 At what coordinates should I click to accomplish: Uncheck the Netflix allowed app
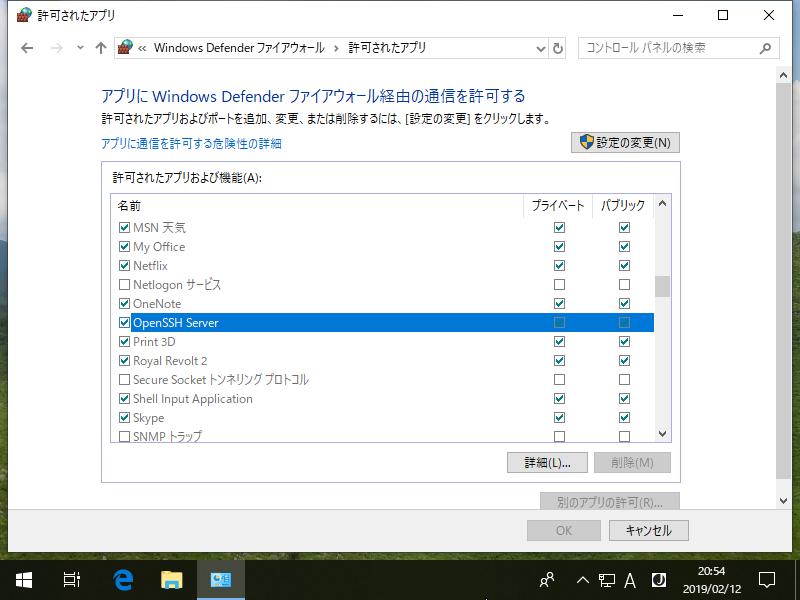(124, 265)
